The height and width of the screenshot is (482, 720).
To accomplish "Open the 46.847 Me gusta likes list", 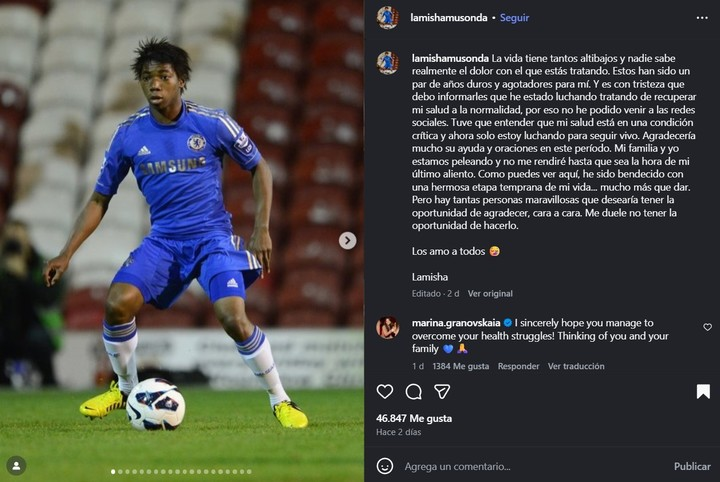I will (414, 419).
